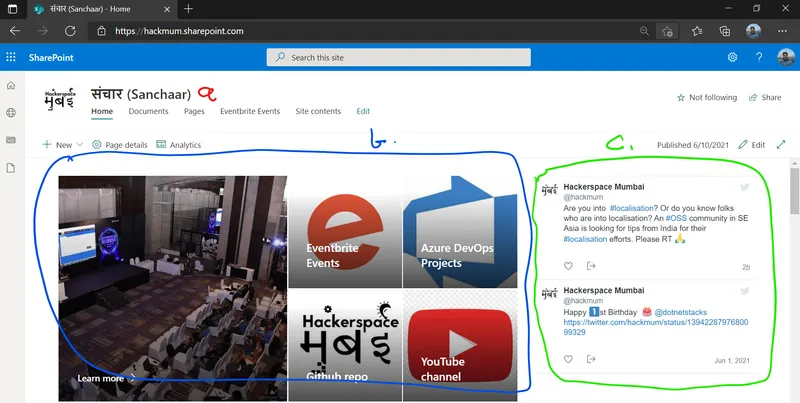Click the Search this site box
800x403 pixels.
(400, 58)
